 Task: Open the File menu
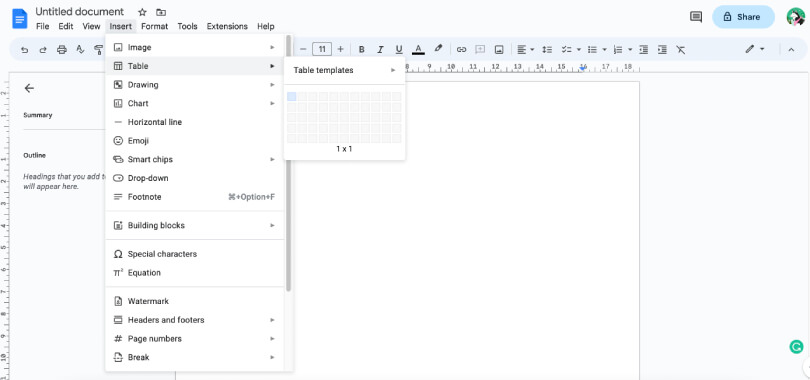click(43, 26)
